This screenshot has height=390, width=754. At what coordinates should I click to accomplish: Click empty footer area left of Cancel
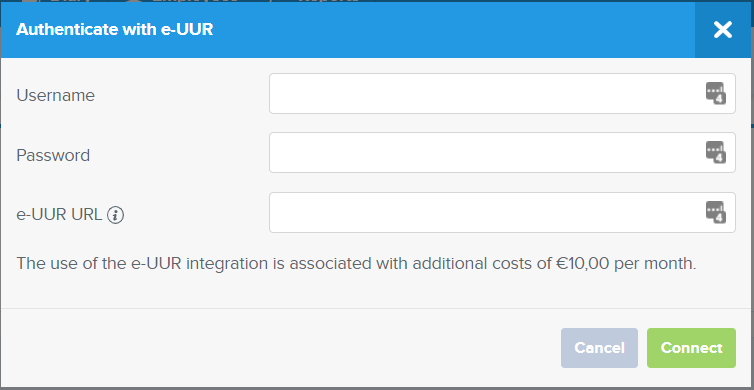[x=279, y=348]
